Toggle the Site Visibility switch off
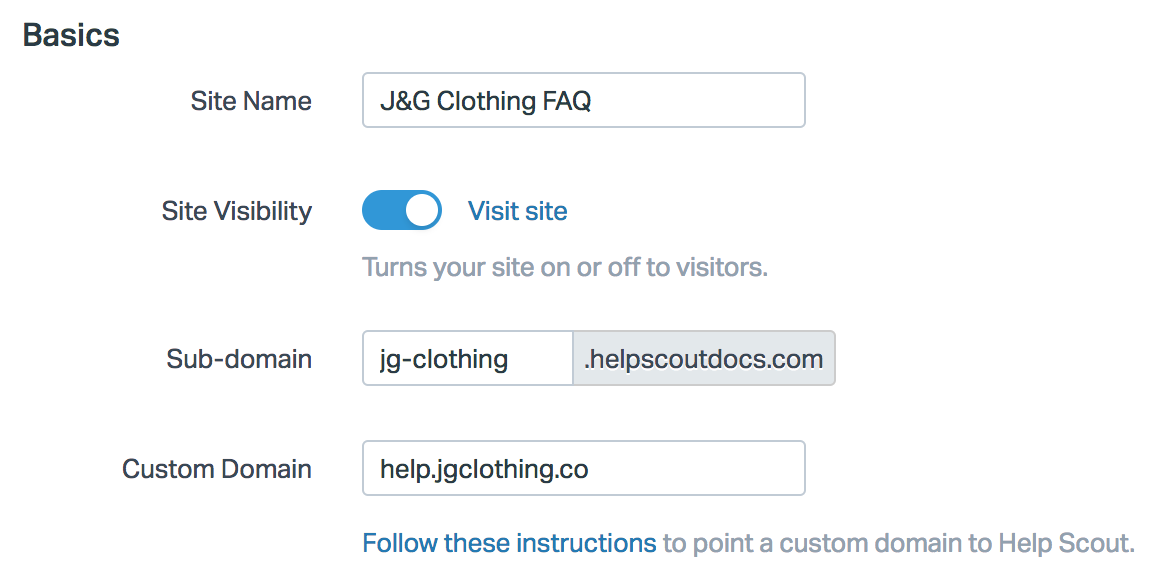 tap(402, 211)
